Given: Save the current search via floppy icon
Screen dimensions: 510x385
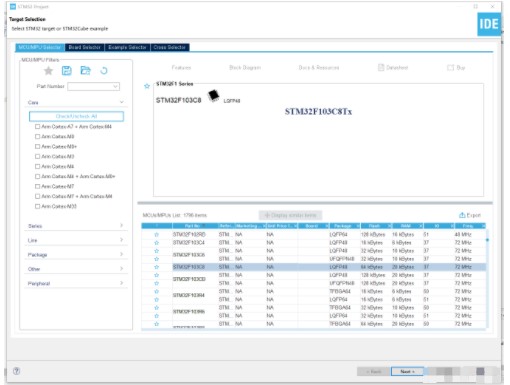Looking at the screenshot, I should [67, 71].
